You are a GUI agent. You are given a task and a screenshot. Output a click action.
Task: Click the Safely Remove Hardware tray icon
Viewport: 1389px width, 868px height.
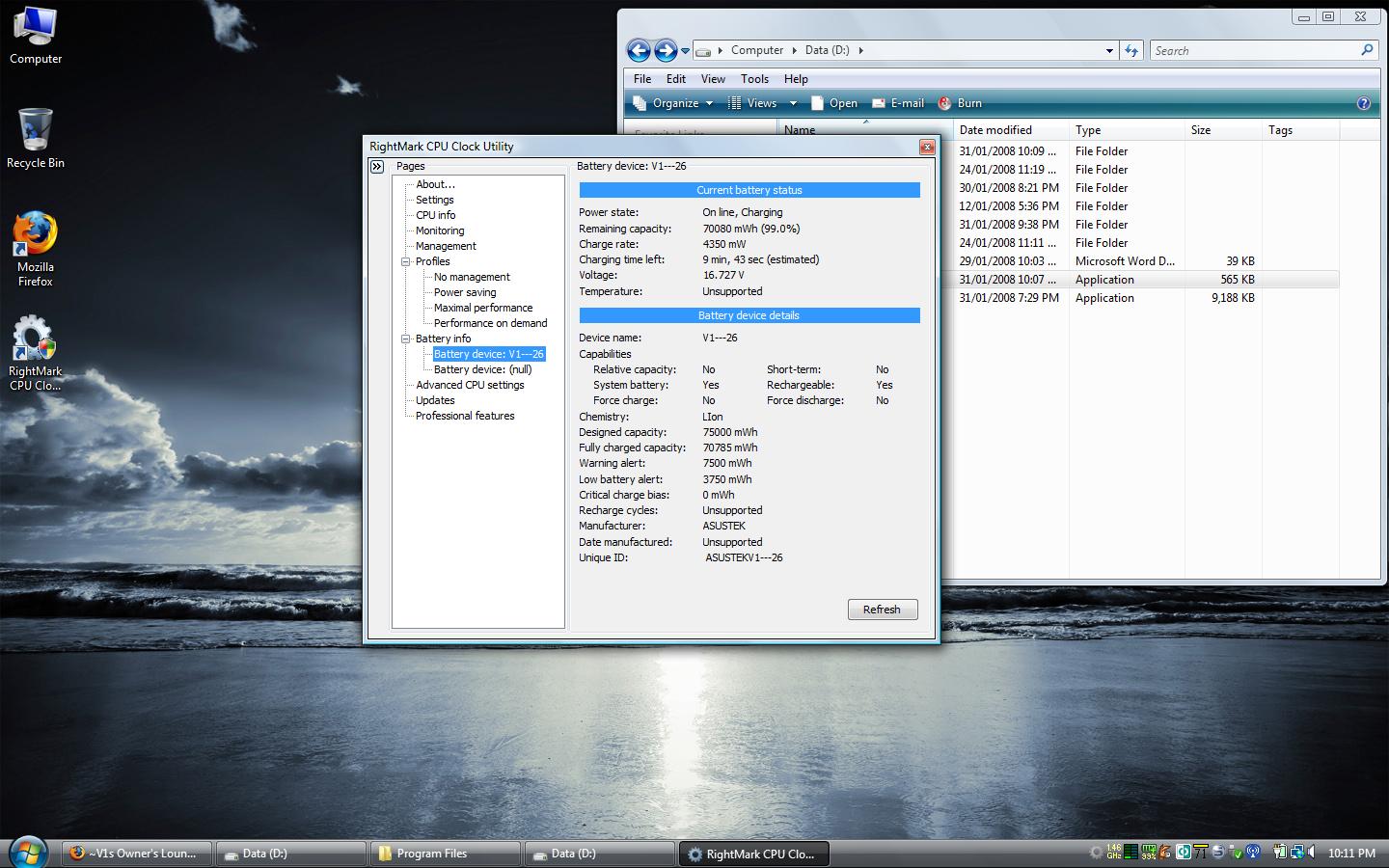(1235, 853)
